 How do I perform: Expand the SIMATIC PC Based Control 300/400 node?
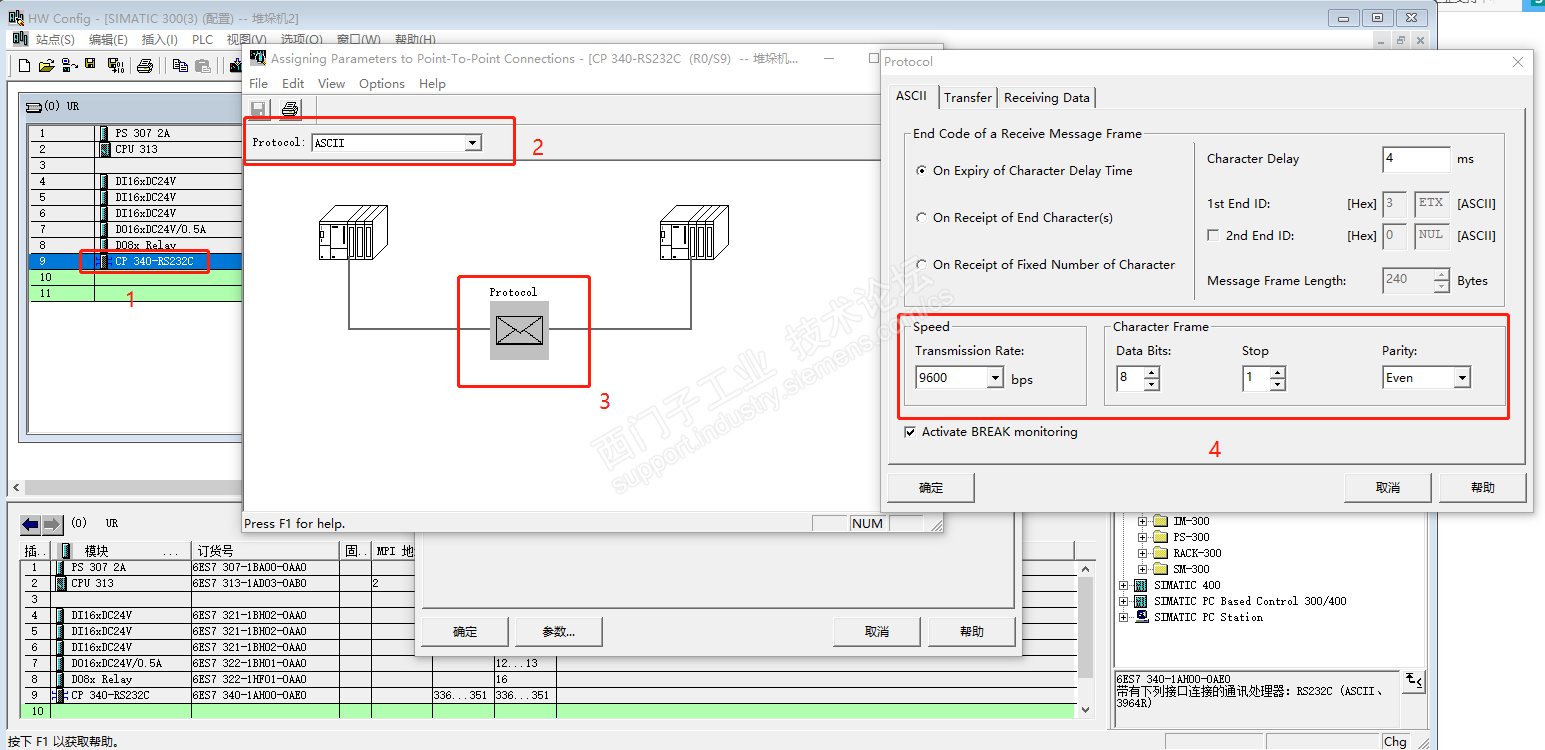pos(1124,601)
